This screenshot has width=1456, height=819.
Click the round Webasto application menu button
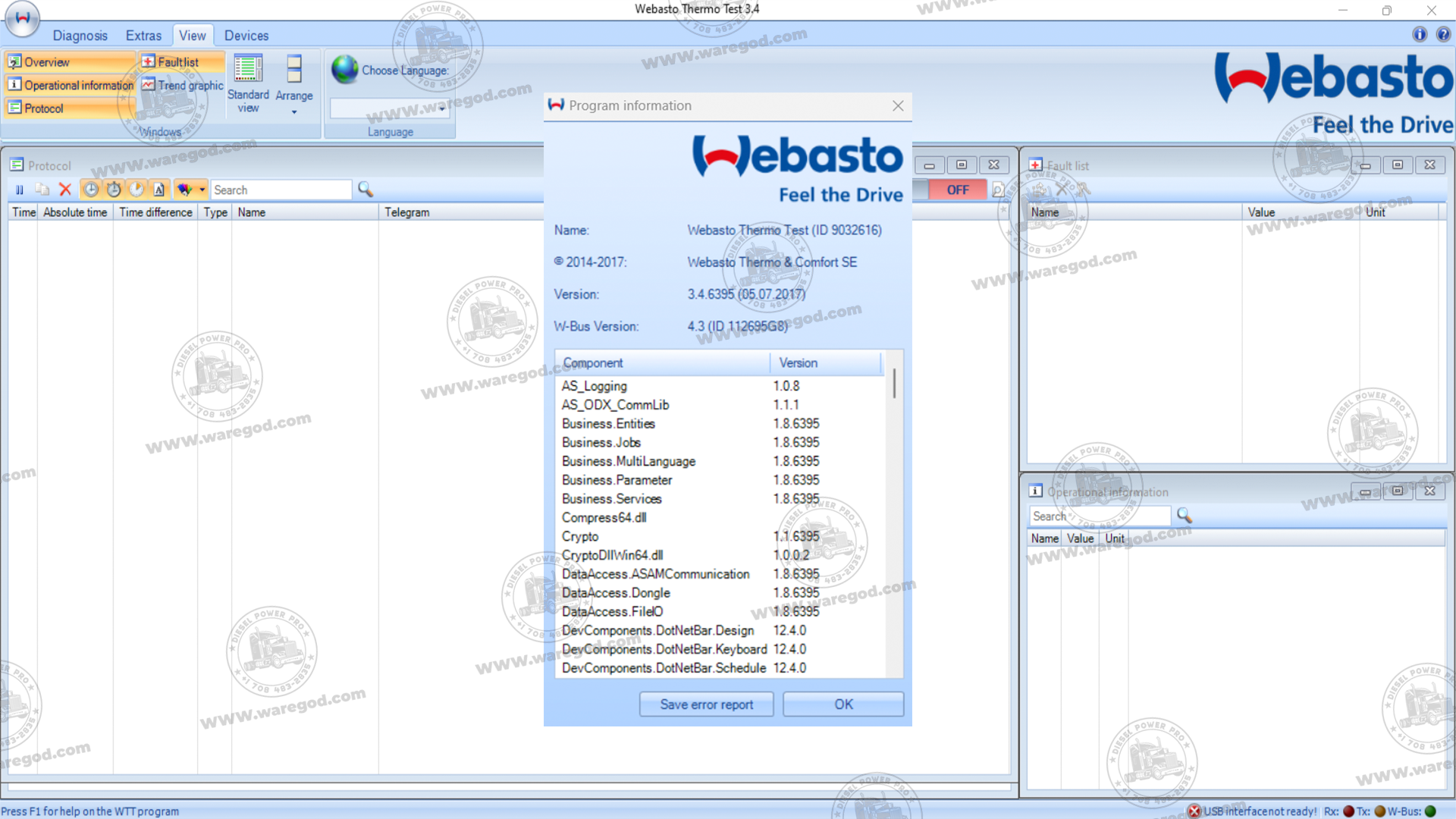[23, 18]
